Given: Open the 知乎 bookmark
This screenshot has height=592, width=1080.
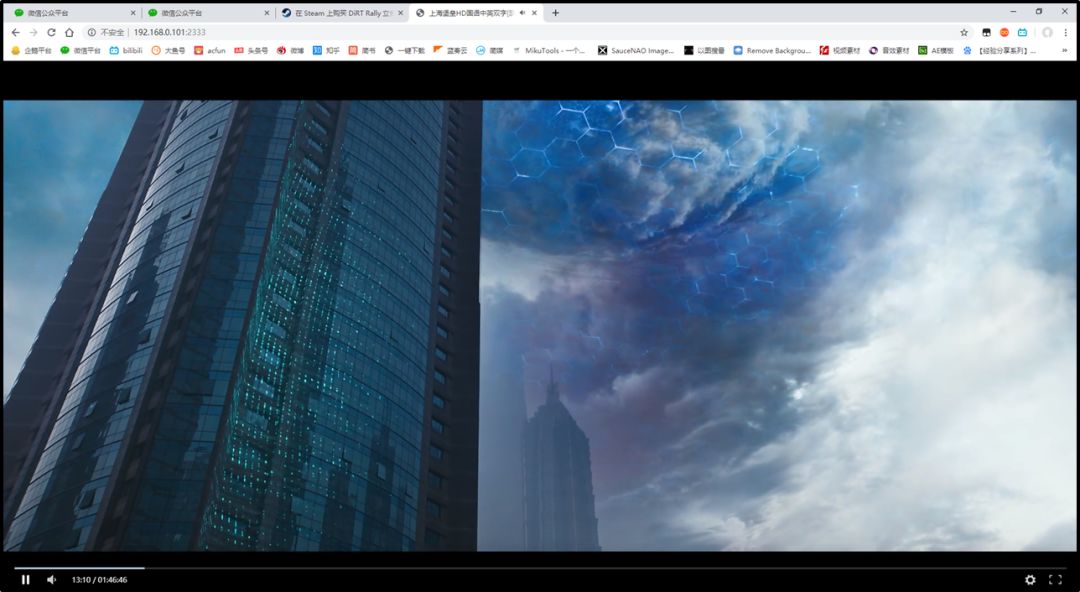Looking at the screenshot, I should 326,50.
